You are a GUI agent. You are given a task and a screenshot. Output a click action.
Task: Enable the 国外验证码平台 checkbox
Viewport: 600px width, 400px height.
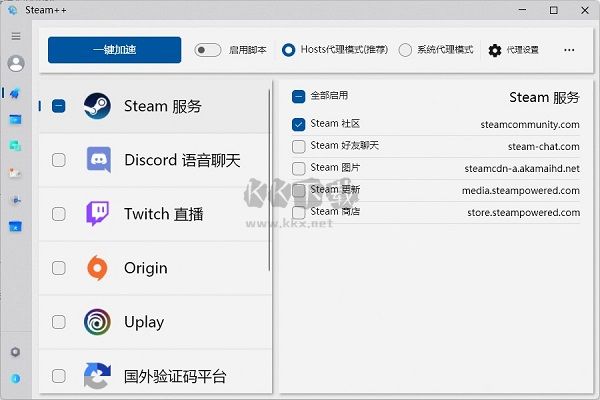pyautogui.click(x=59, y=376)
